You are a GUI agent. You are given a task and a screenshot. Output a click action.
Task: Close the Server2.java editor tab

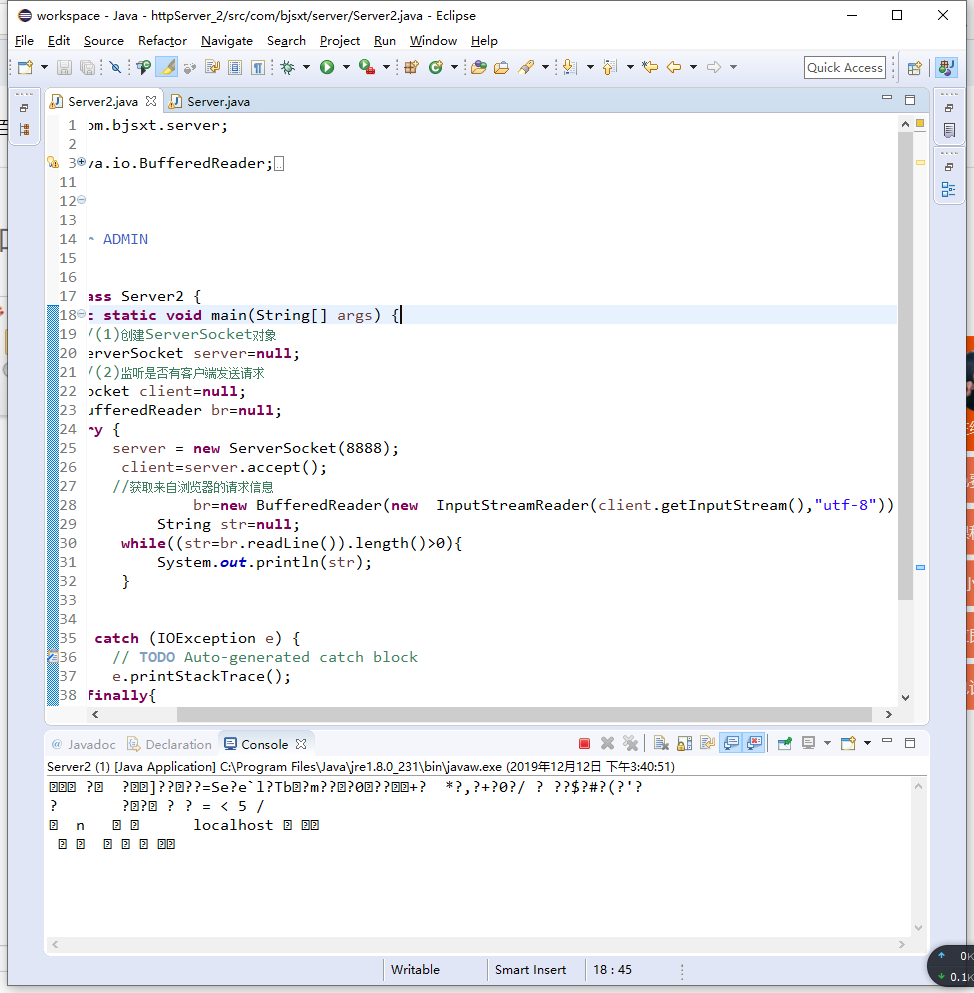point(151,101)
